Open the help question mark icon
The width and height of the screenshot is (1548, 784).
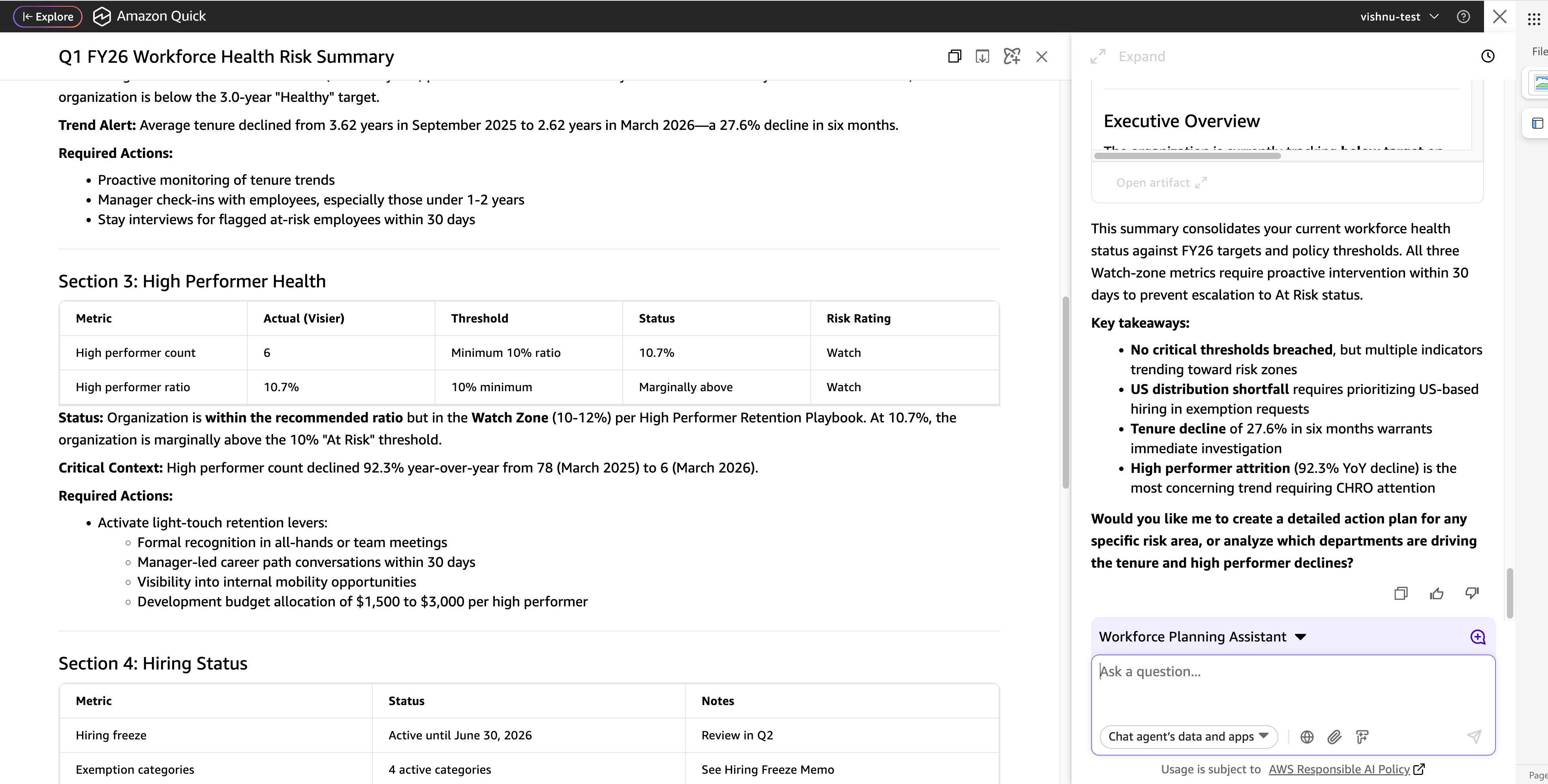pos(1463,17)
